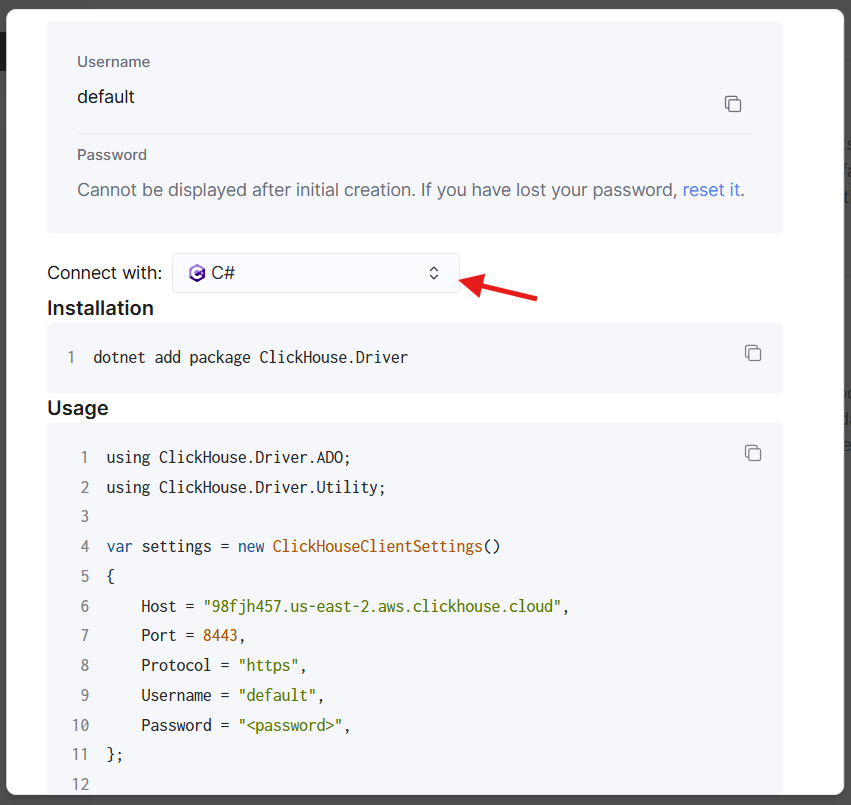The width and height of the screenshot is (851, 805).
Task: Open the Connect with language dropdown
Action: [x=315, y=272]
